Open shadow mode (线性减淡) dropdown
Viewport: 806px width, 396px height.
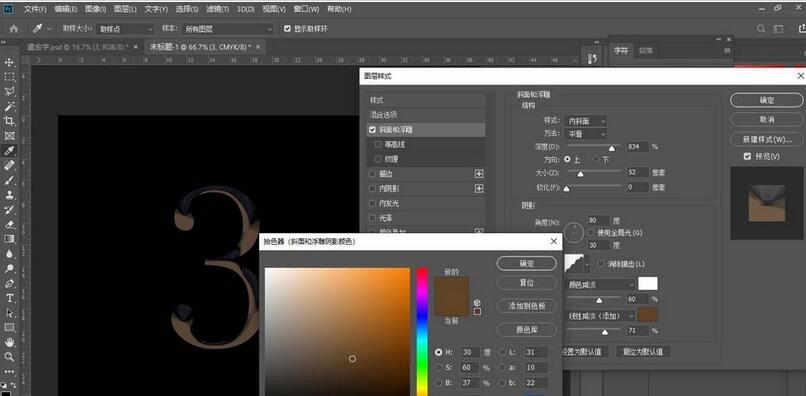coord(600,315)
